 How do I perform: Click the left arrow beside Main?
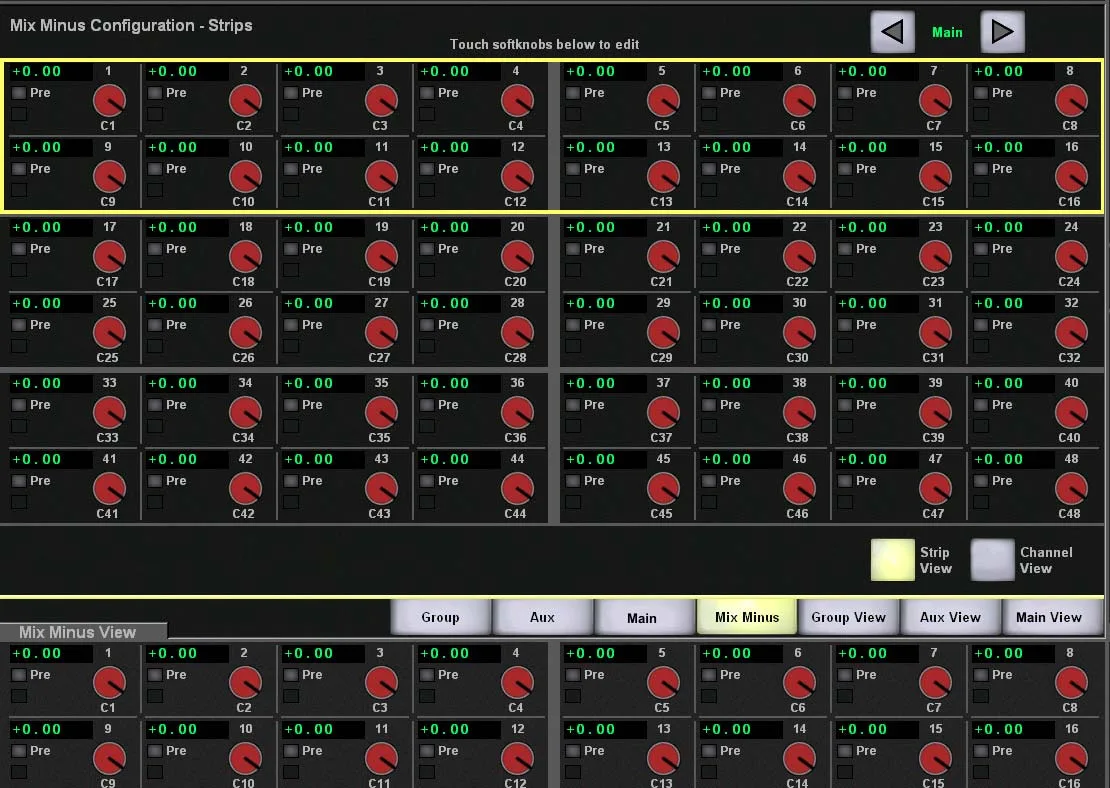point(892,32)
